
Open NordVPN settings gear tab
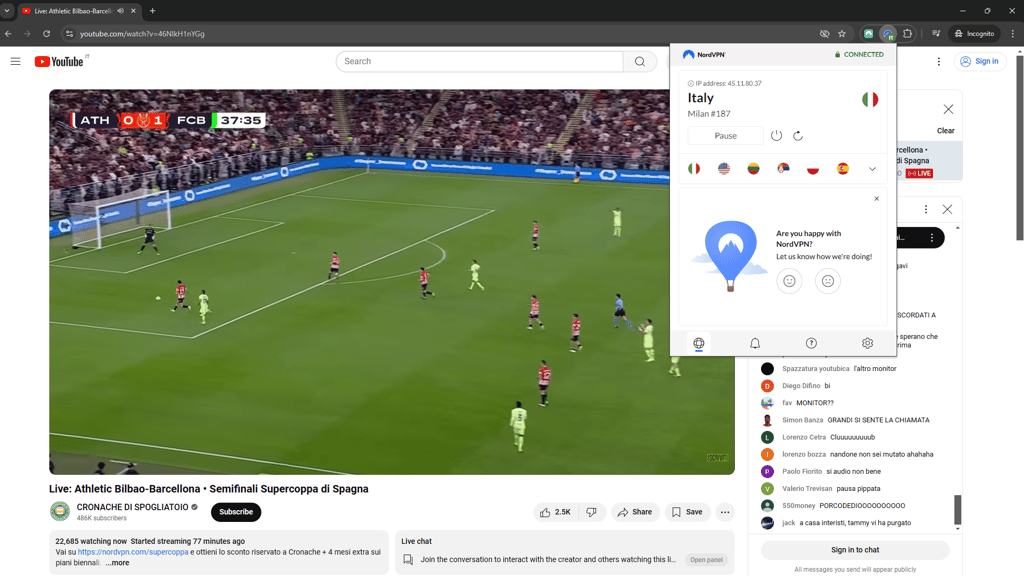click(x=867, y=343)
